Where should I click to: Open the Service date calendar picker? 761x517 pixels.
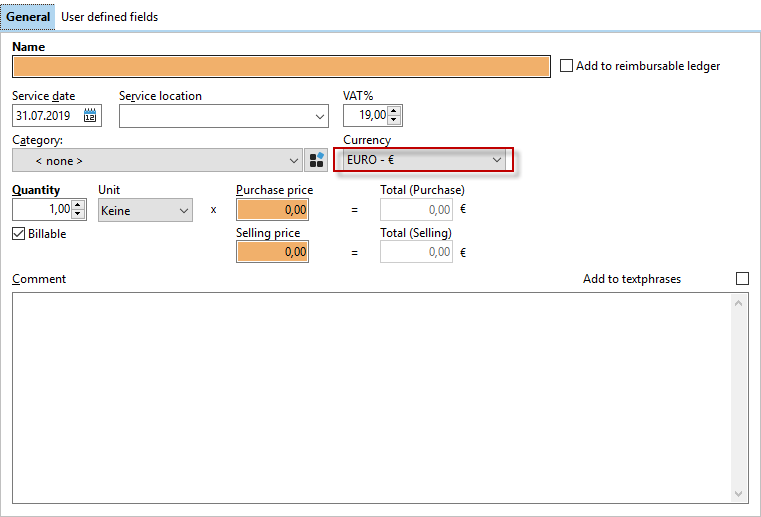coord(90,116)
